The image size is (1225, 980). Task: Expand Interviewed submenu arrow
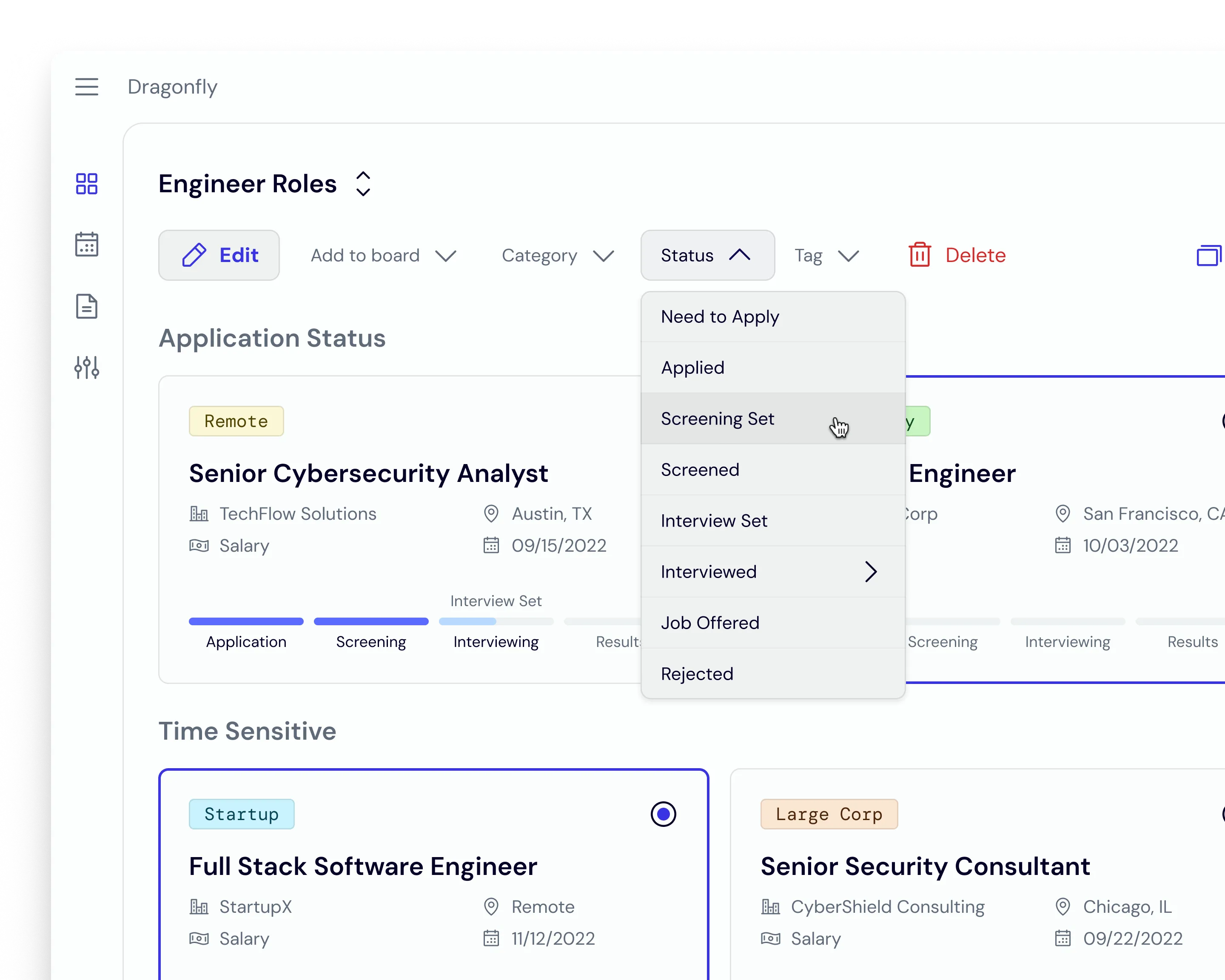pyautogui.click(x=870, y=572)
